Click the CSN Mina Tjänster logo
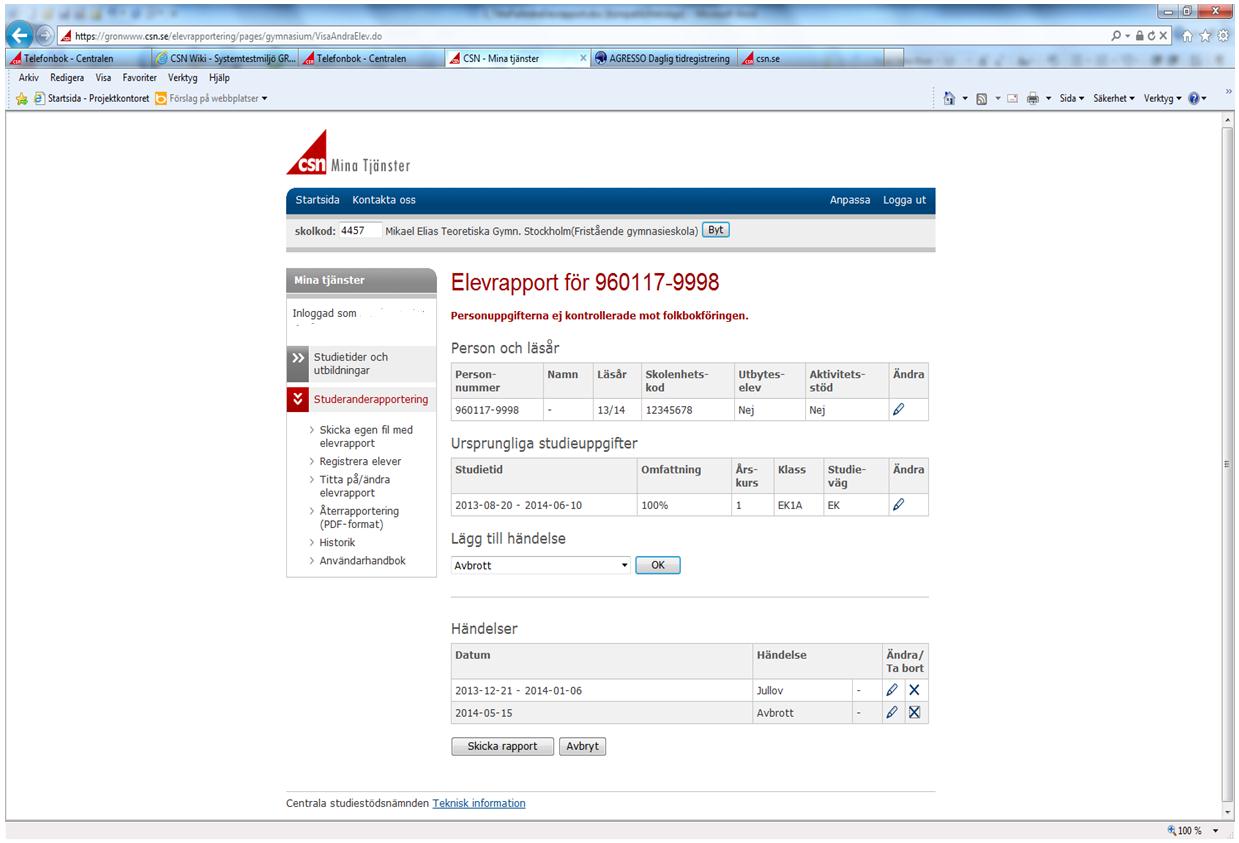Viewport: 1239px width, 843px height. (x=347, y=153)
